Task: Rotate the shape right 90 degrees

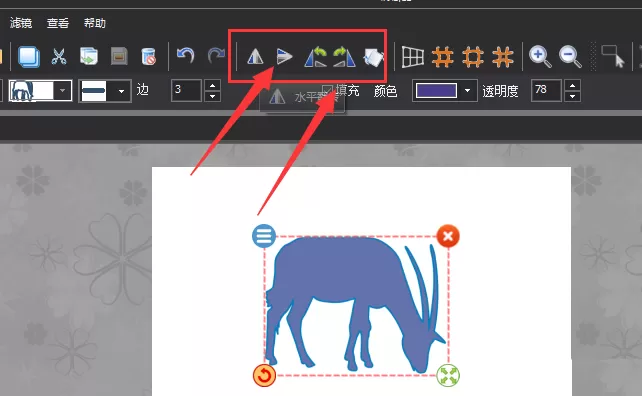Action: pos(344,57)
